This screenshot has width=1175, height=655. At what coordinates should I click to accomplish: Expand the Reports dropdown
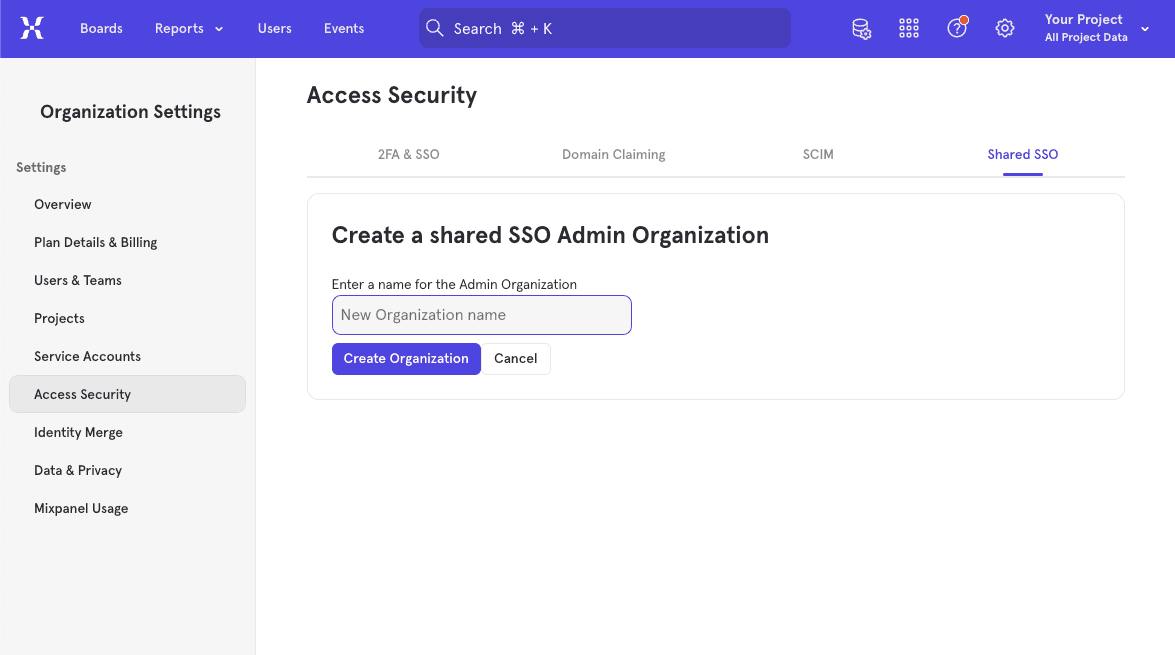[x=188, y=28]
